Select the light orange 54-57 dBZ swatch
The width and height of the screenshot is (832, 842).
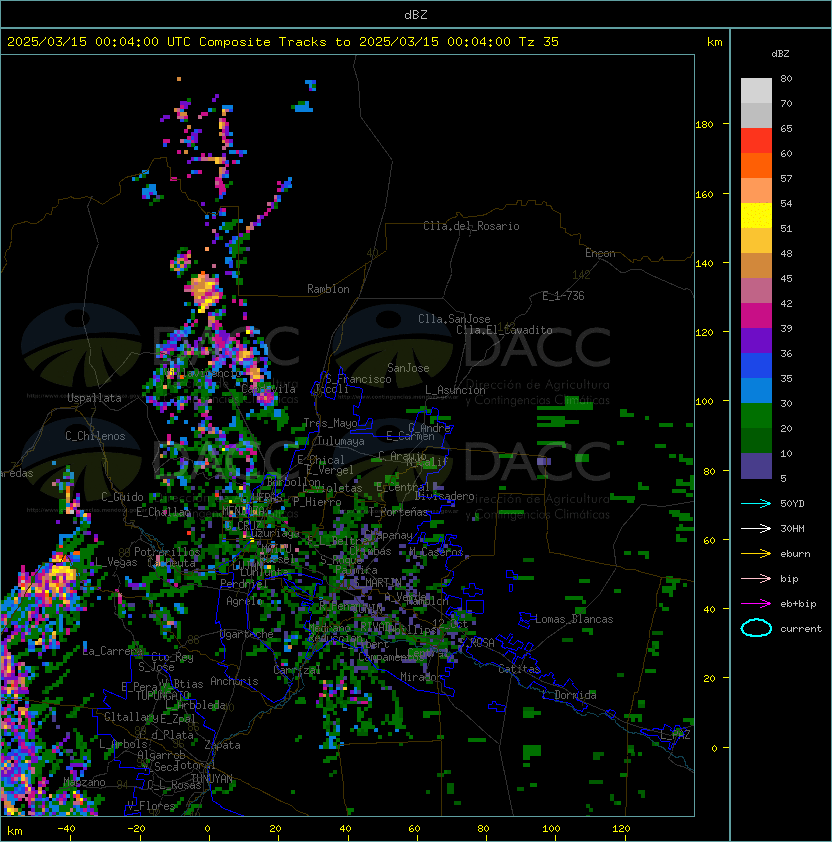coord(756,191)
